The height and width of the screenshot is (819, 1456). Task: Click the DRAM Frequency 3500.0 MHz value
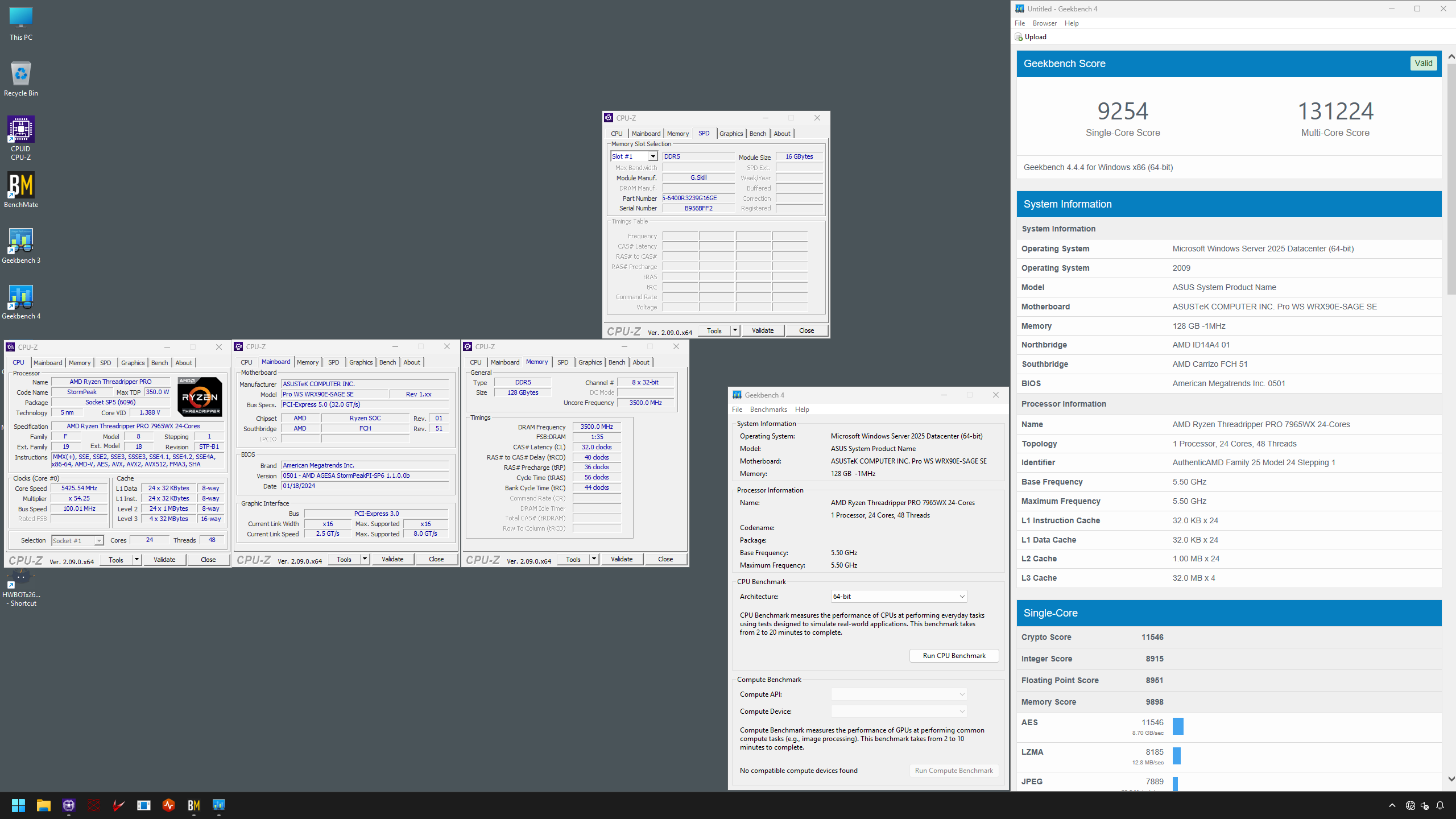point(597,427)
